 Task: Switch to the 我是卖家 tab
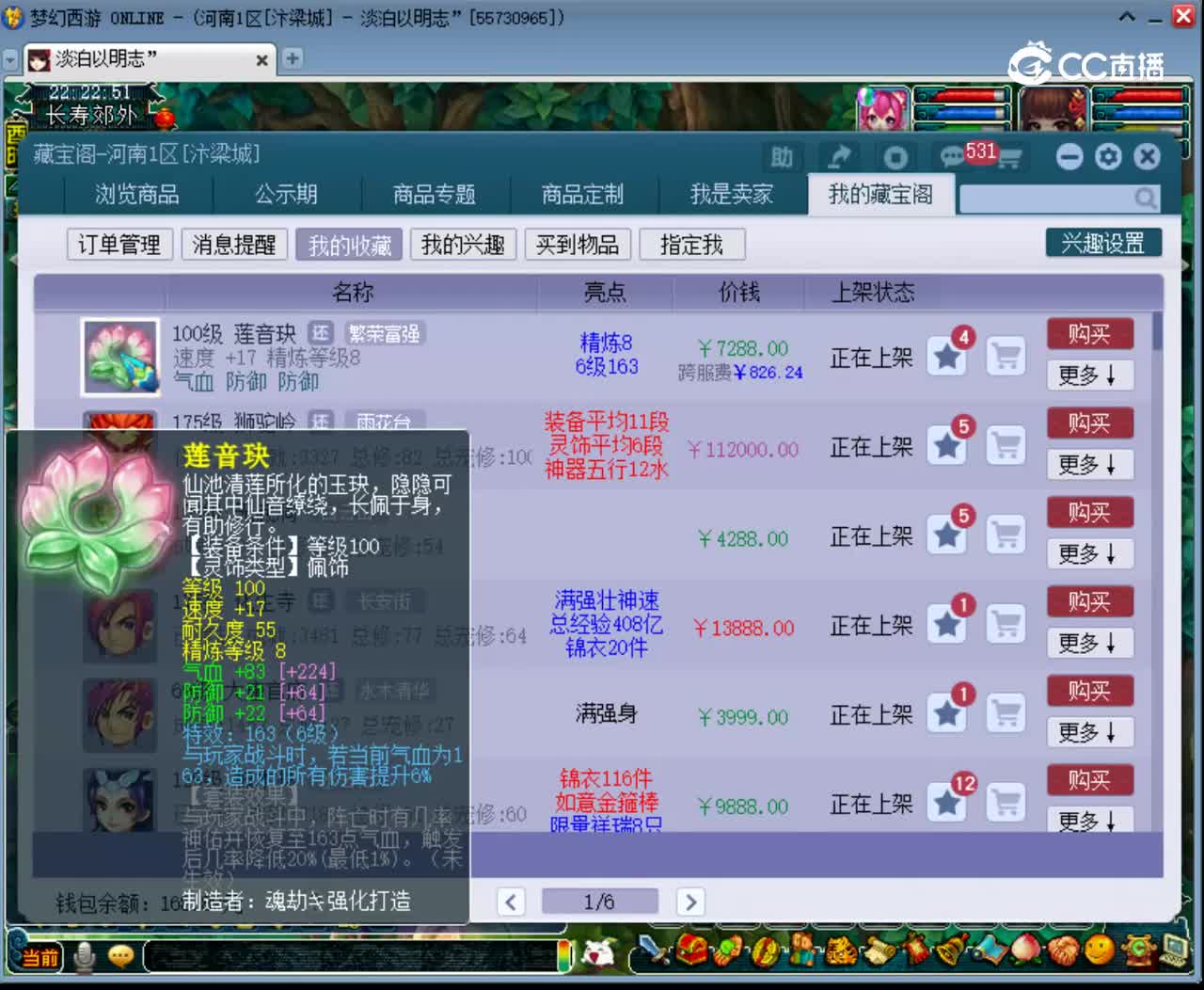732,195
